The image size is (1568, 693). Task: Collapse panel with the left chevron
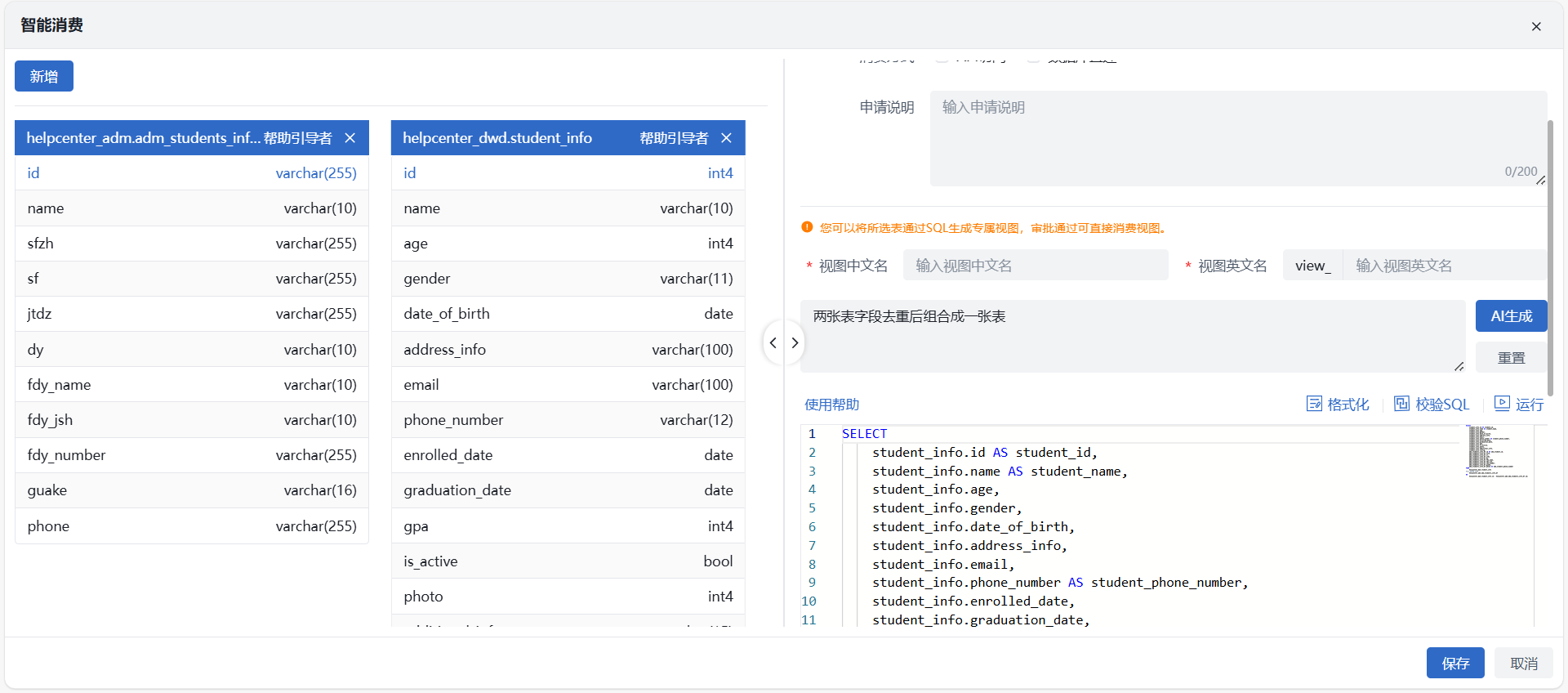pyautogui.click(x=773, y=343)
